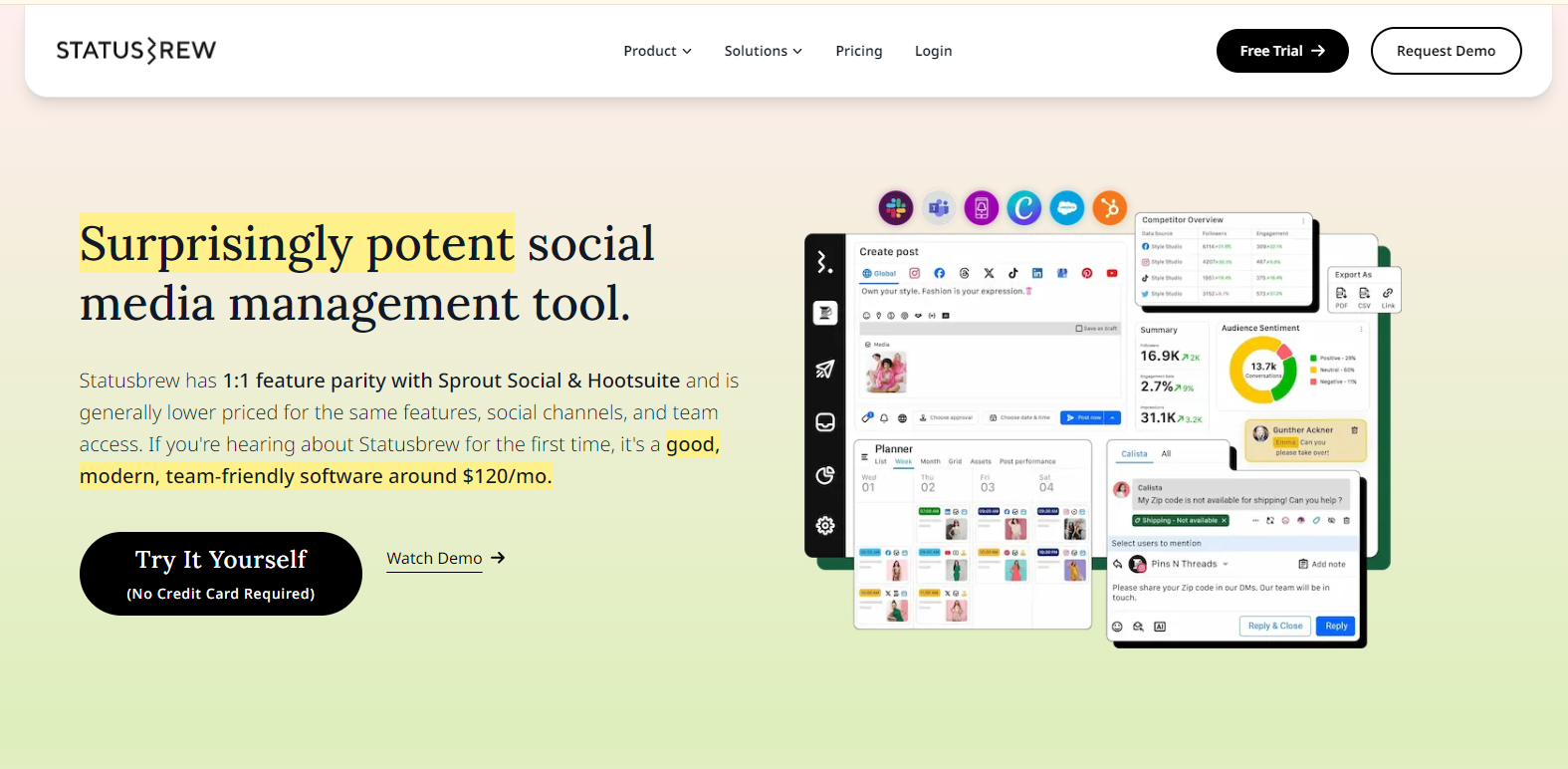Tick the Save as draft checkbox
The image size is (1568, 769).
point(1079,328)
